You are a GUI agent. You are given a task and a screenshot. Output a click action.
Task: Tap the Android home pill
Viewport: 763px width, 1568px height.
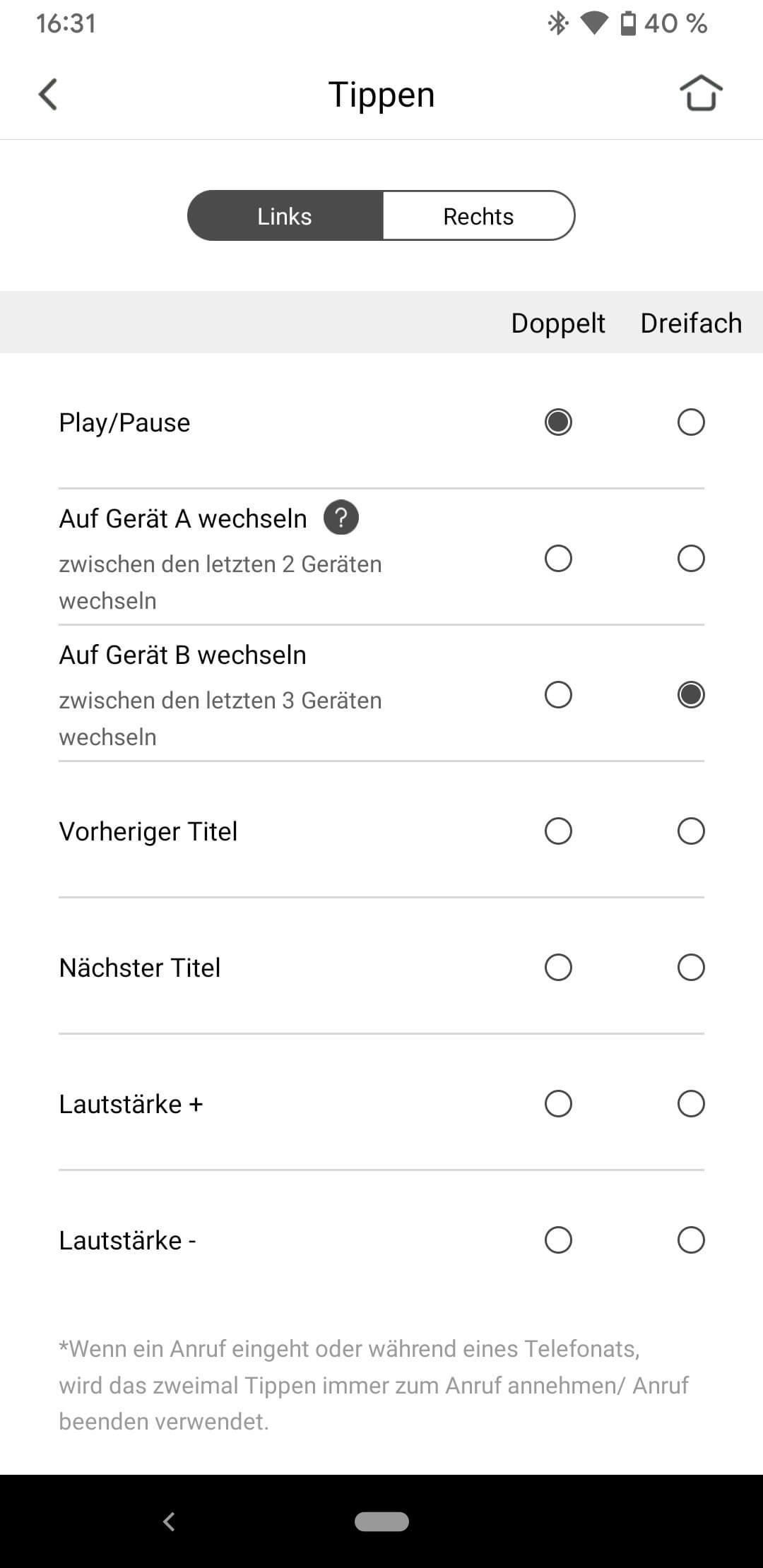coord(381,1521)
